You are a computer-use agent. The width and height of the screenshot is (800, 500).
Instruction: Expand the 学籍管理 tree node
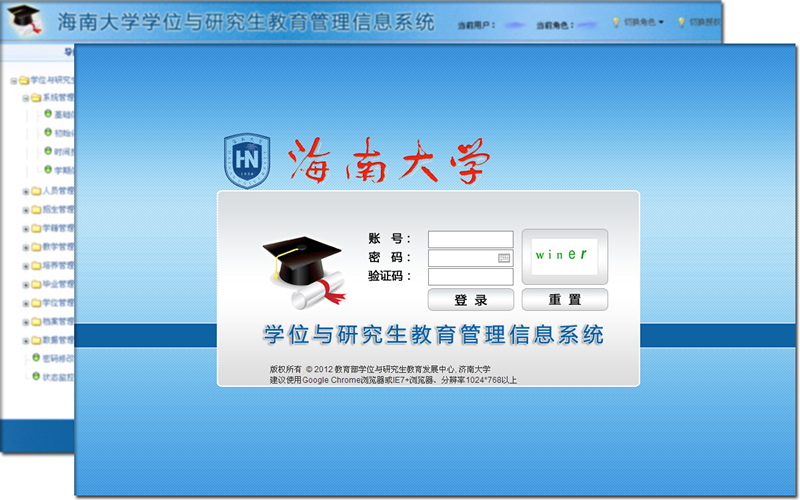(x=26, y=229)
